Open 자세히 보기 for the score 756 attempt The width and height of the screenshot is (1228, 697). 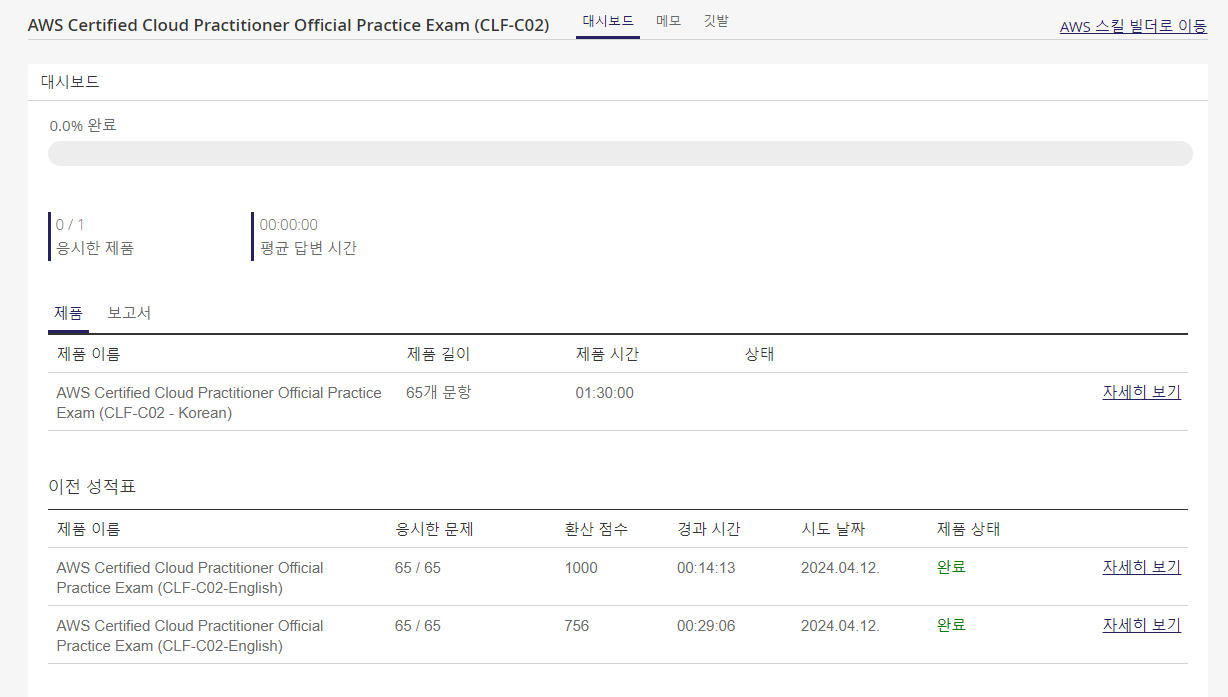pos(1141,625)
